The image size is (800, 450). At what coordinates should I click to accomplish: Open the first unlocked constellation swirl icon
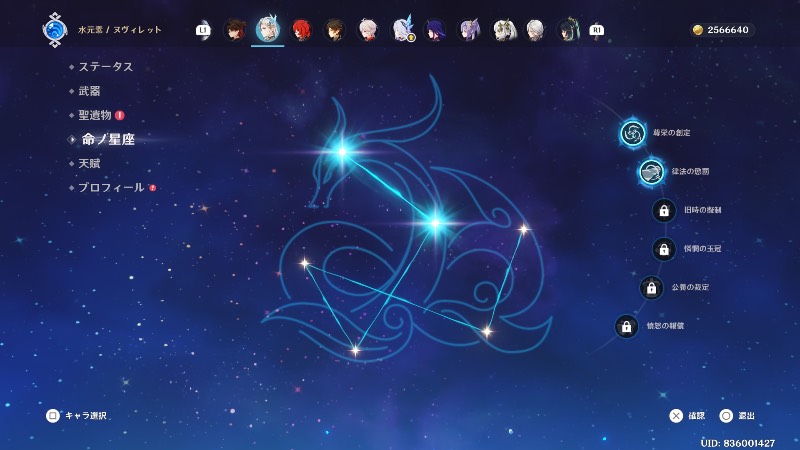pos(633,133)
